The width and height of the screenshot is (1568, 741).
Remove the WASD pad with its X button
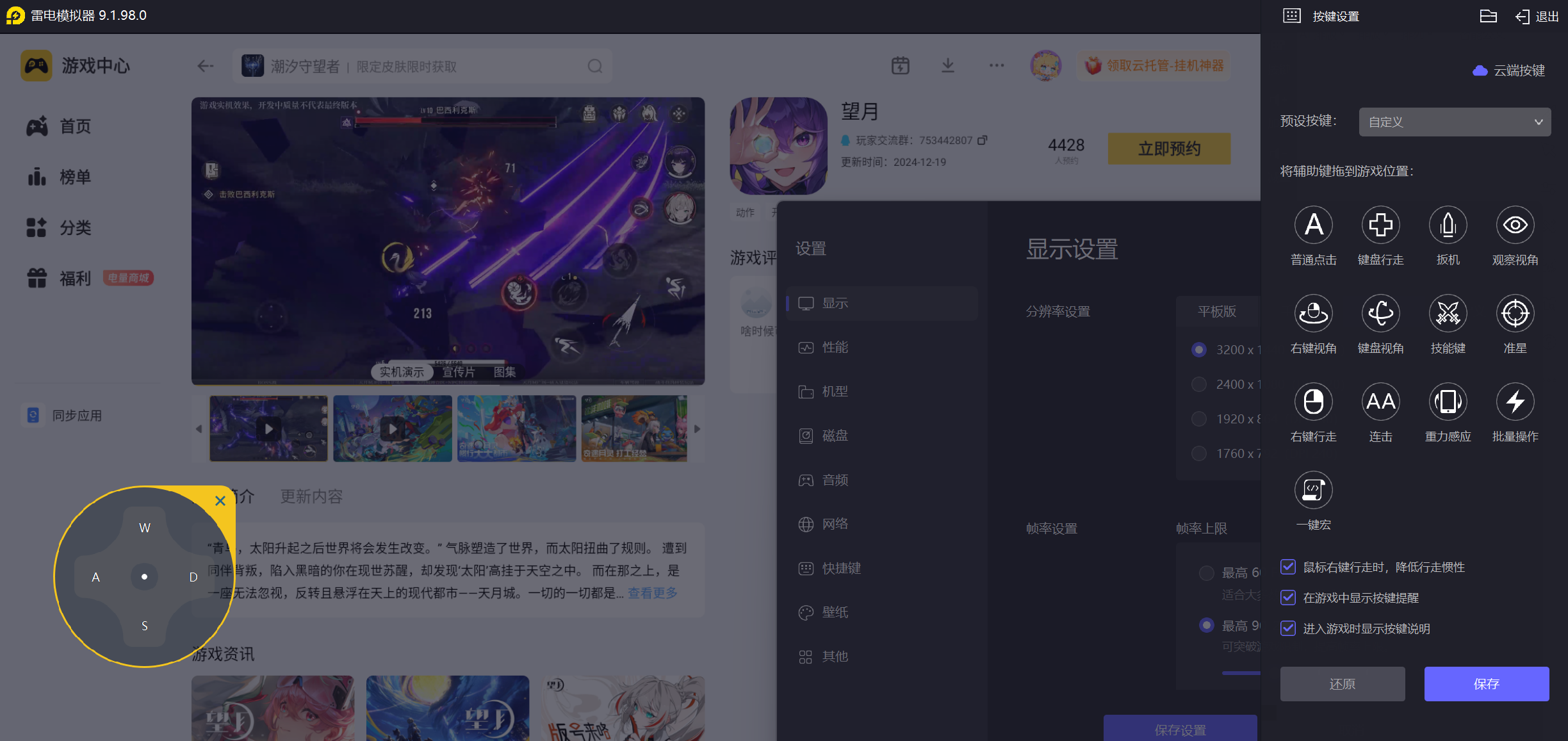pyautogui.click(x=220, y=501)
